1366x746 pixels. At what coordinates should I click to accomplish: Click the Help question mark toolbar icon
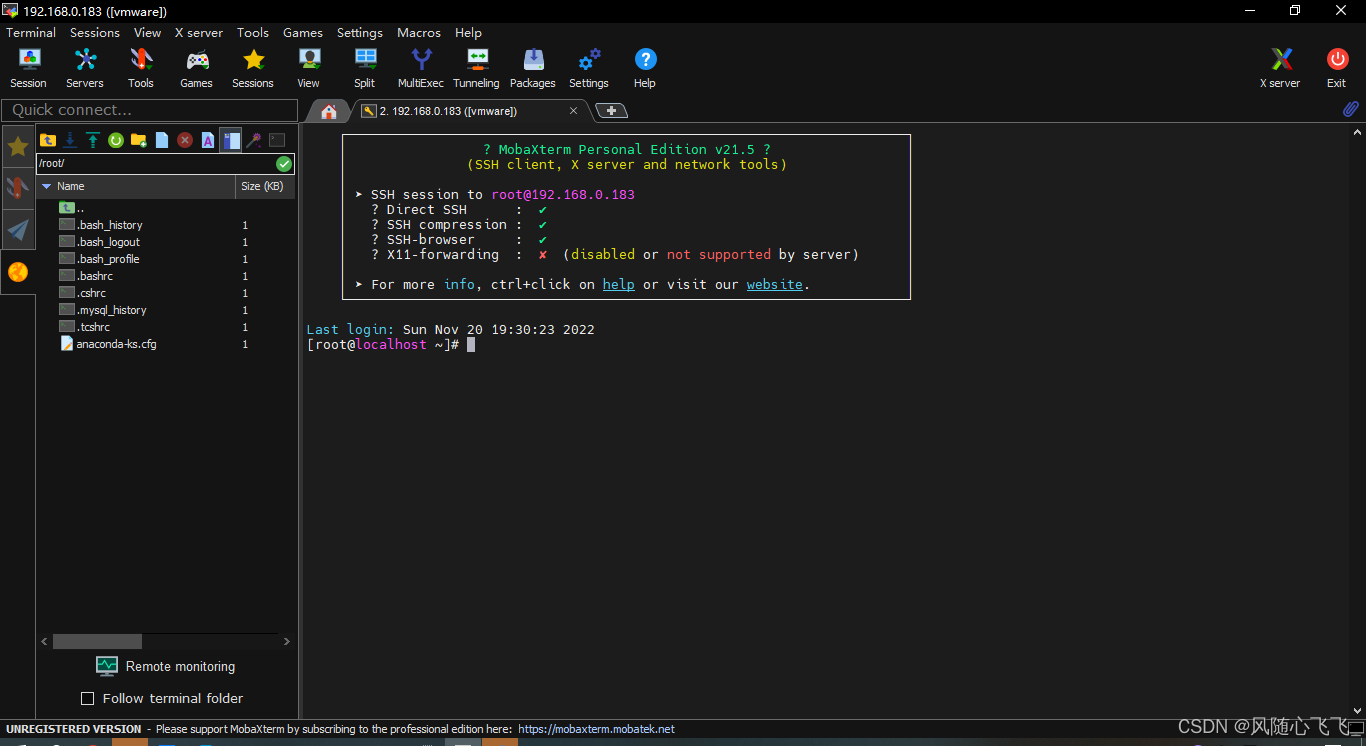tap(645, 68)
